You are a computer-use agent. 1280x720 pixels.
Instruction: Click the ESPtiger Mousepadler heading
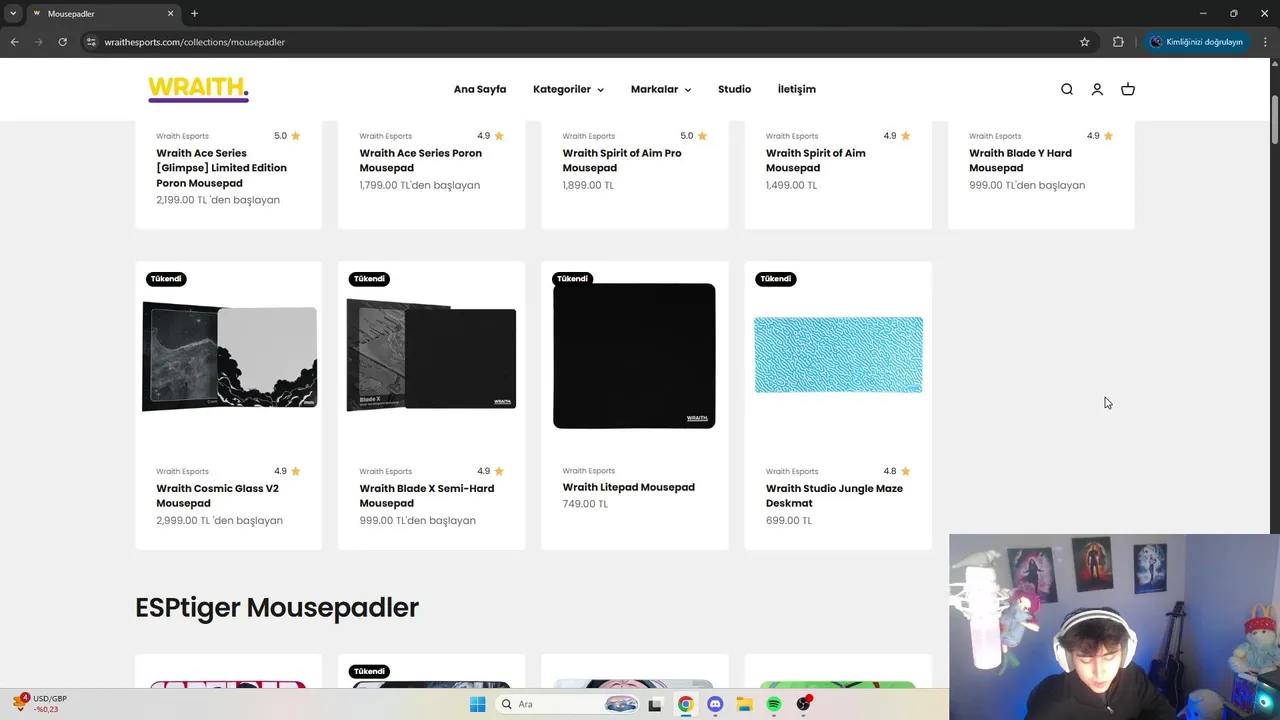[277, 607]
